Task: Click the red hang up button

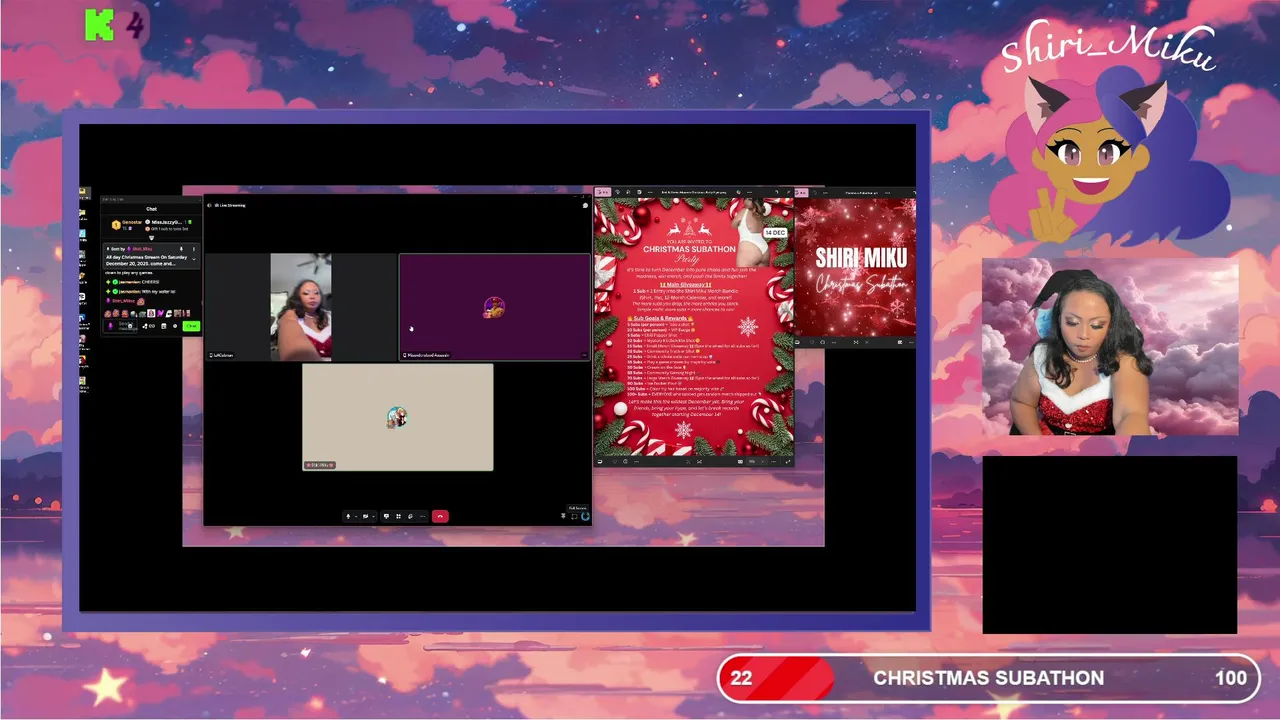Action: pyautogui.click(x=440, y=516)
